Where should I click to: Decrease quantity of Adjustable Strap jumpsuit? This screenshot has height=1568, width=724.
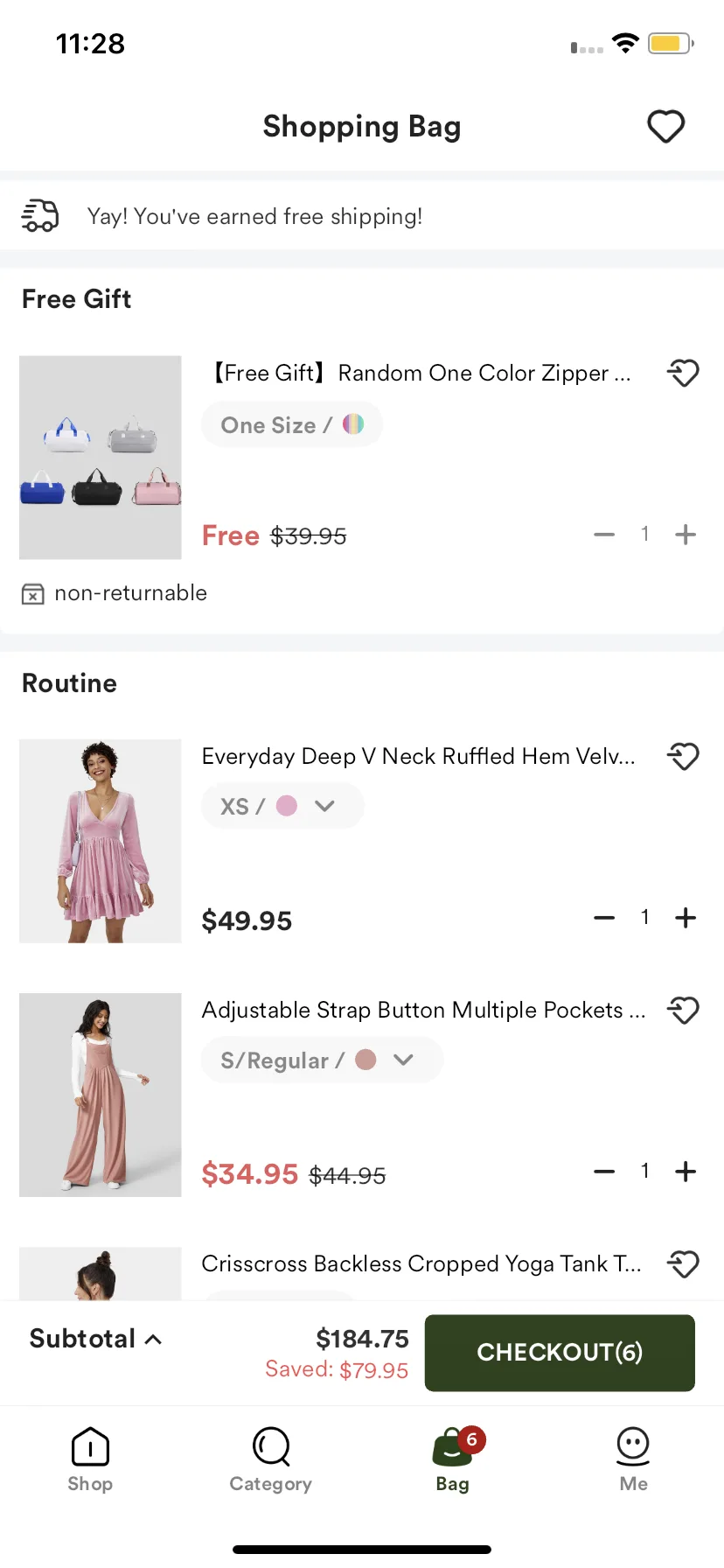pyautogui.click(x=604, y=1172)
